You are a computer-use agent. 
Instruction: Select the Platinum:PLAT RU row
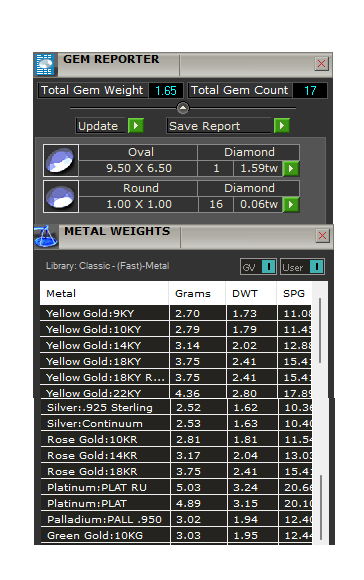[176, 488]
